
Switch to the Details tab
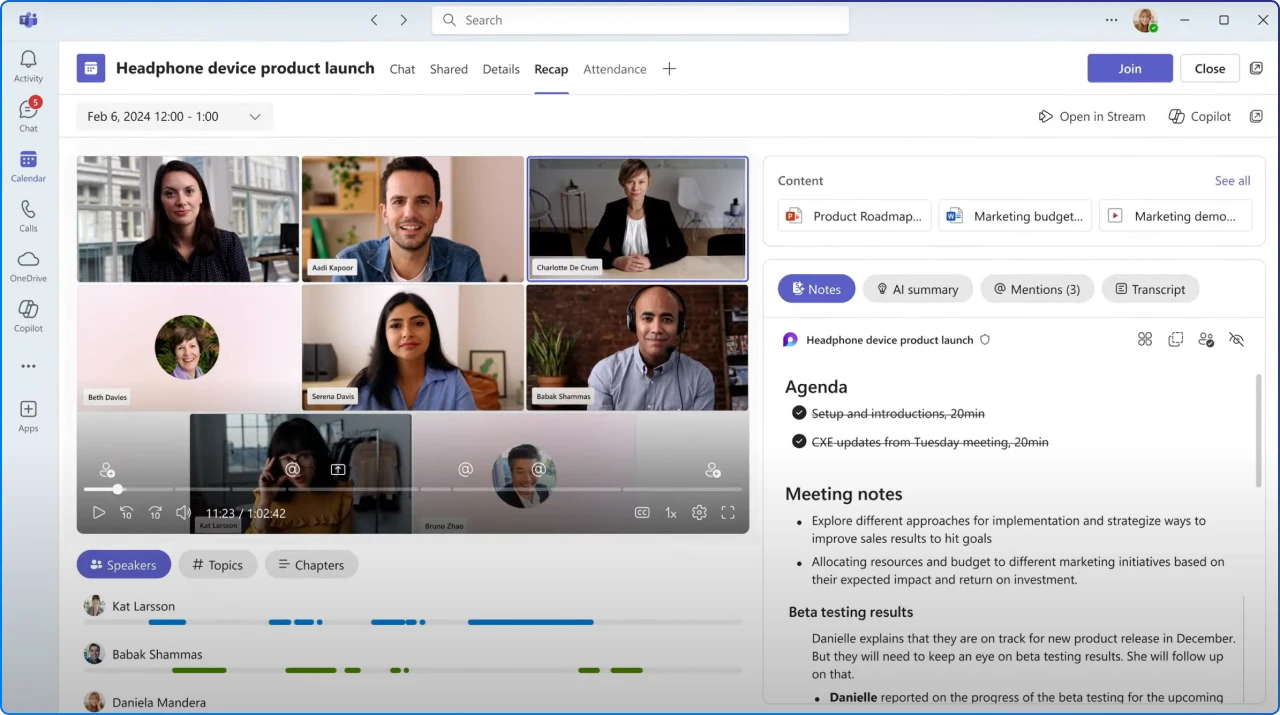[x=501, y=69]
